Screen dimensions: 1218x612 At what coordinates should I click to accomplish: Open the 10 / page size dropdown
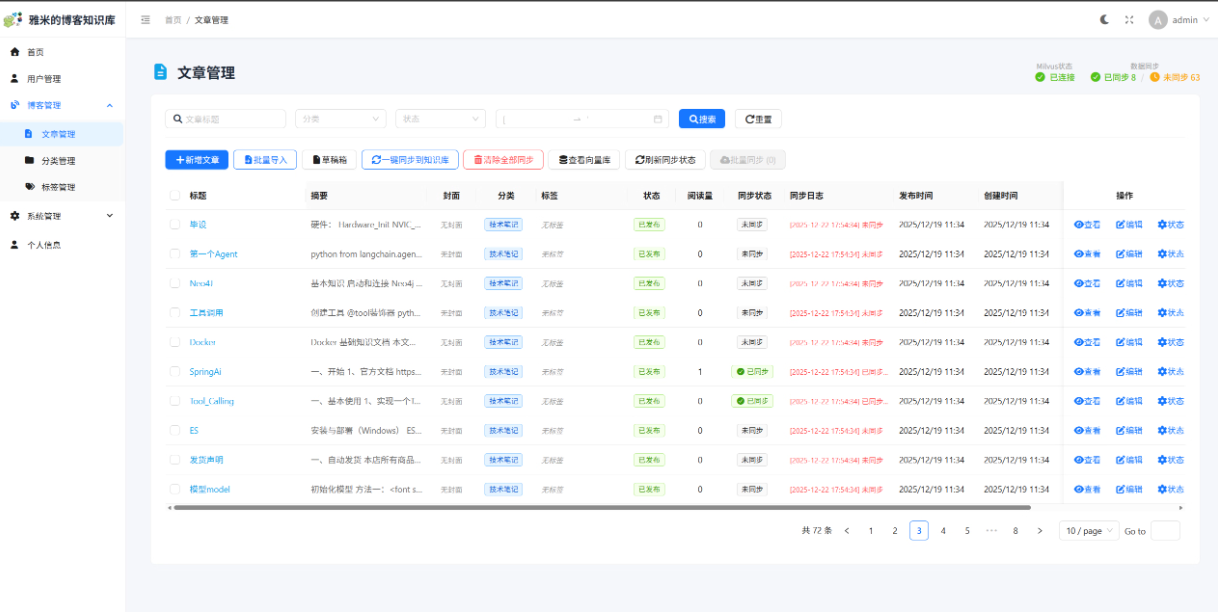coord(1089,531)
